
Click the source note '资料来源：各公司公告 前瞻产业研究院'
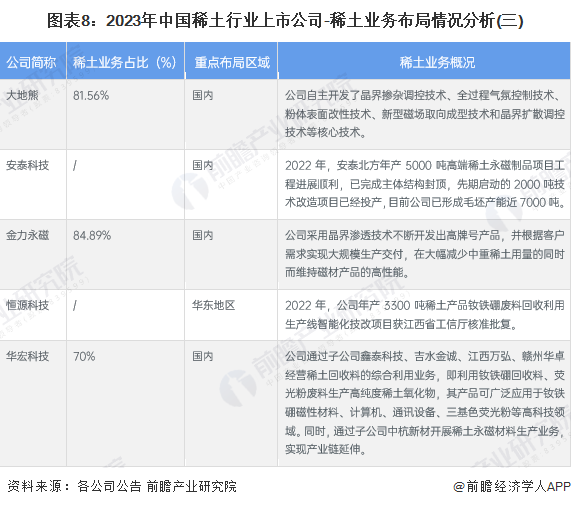pos(122,487)
